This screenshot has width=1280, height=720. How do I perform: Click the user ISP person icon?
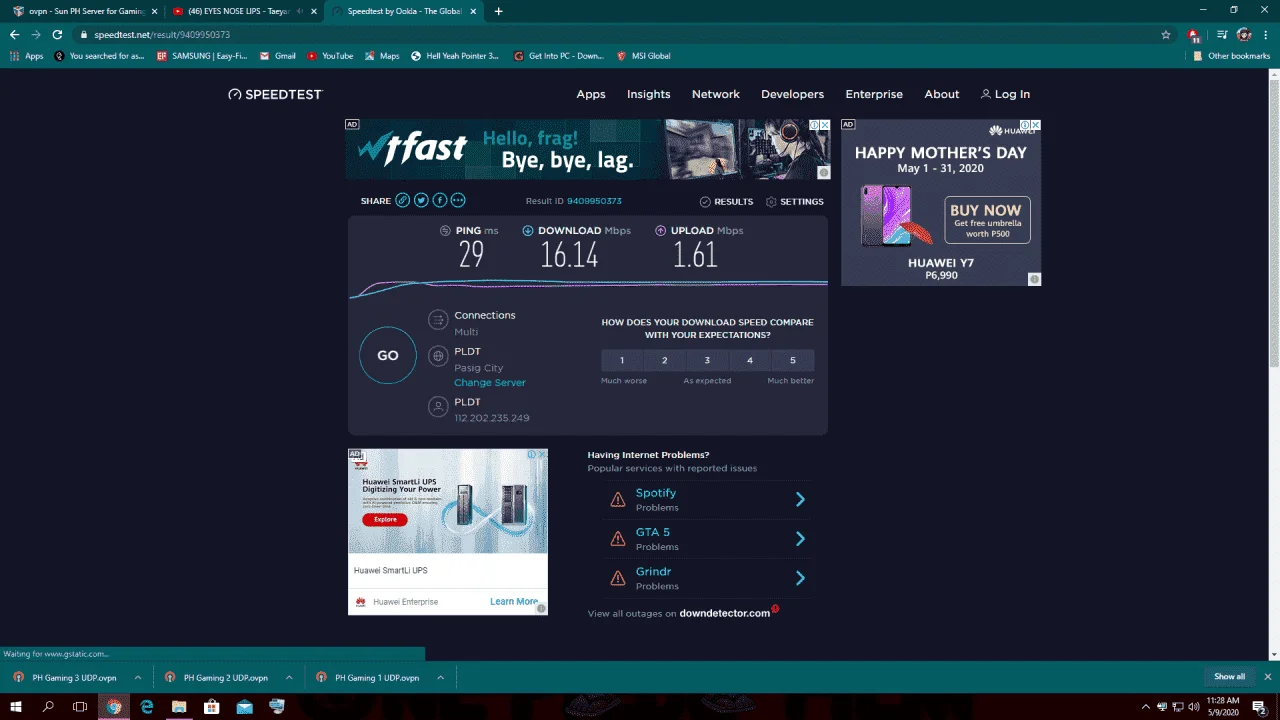[x=437, y=406]
